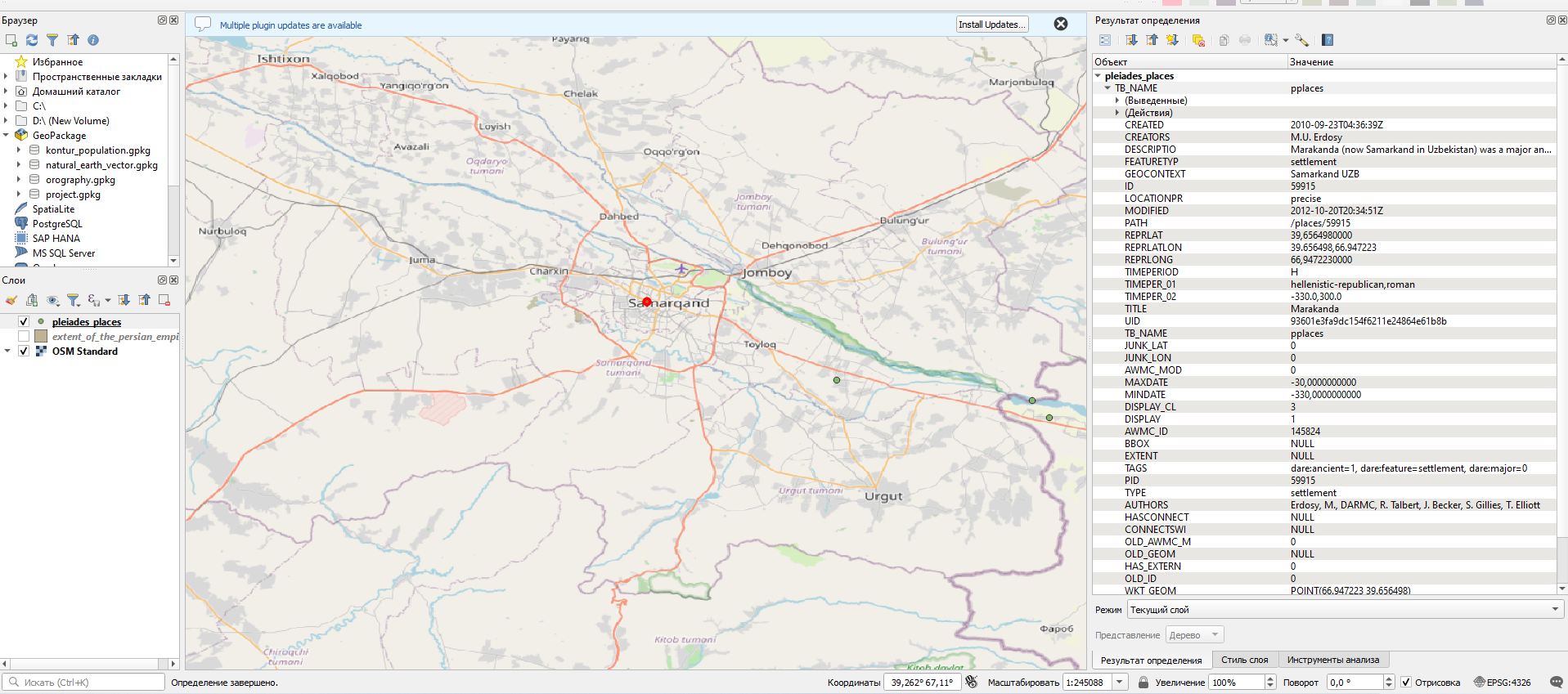Screen dimensions: 1568x694
Task: Select Результат определения tab
Action: point(1151,660)
